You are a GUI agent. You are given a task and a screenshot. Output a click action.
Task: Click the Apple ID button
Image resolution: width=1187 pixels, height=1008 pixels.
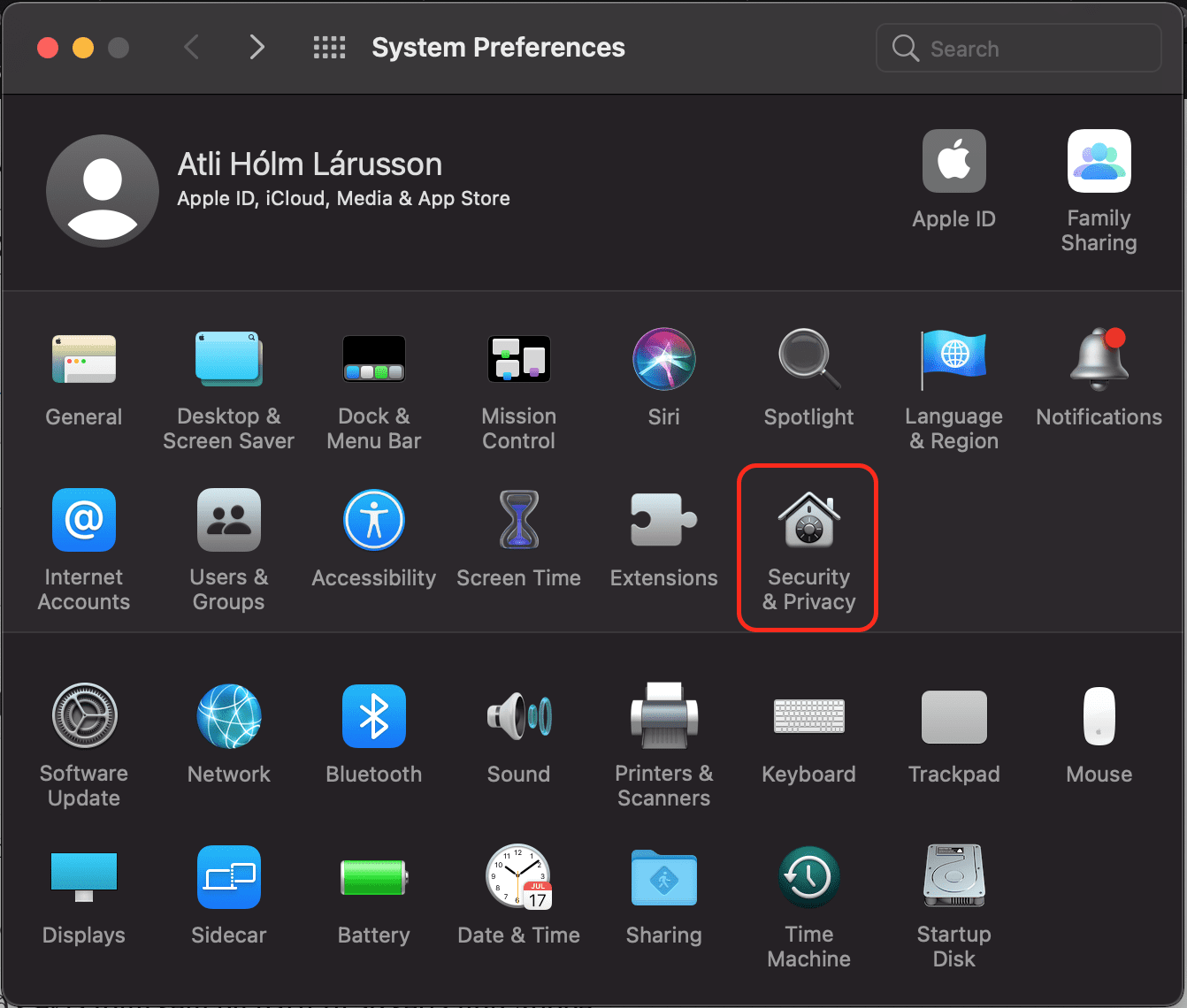[x=953, y=162]
